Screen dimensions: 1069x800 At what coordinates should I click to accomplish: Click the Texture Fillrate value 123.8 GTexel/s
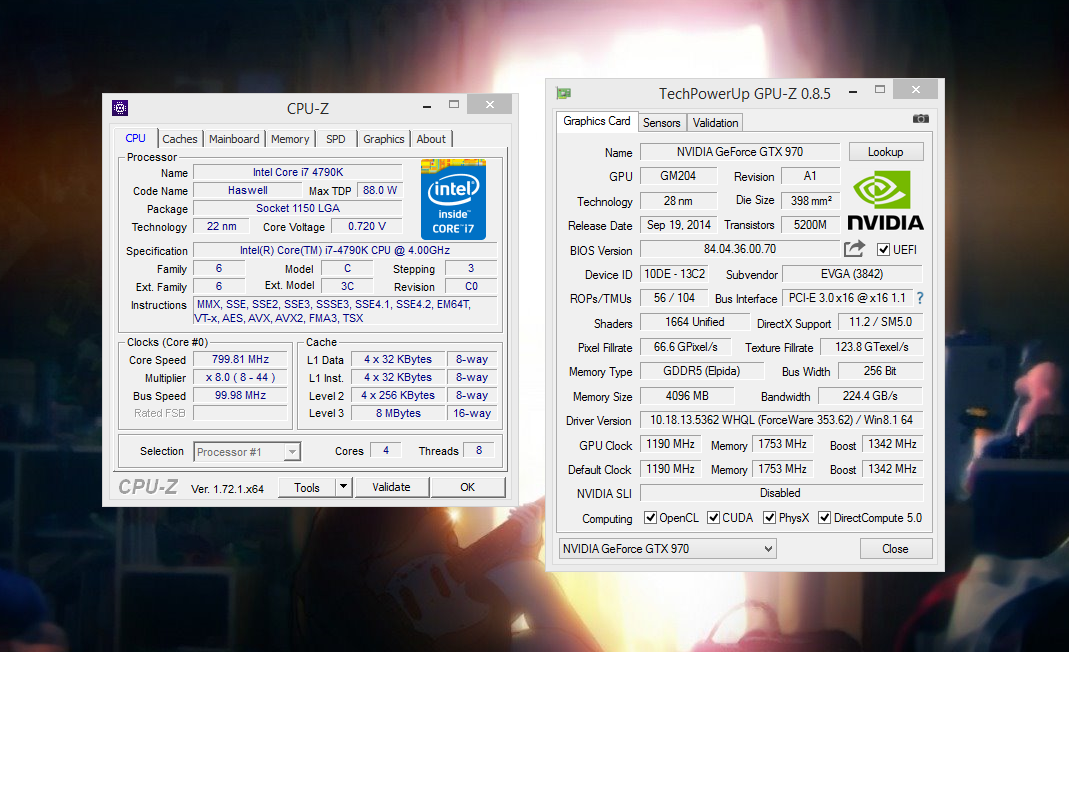871,346
